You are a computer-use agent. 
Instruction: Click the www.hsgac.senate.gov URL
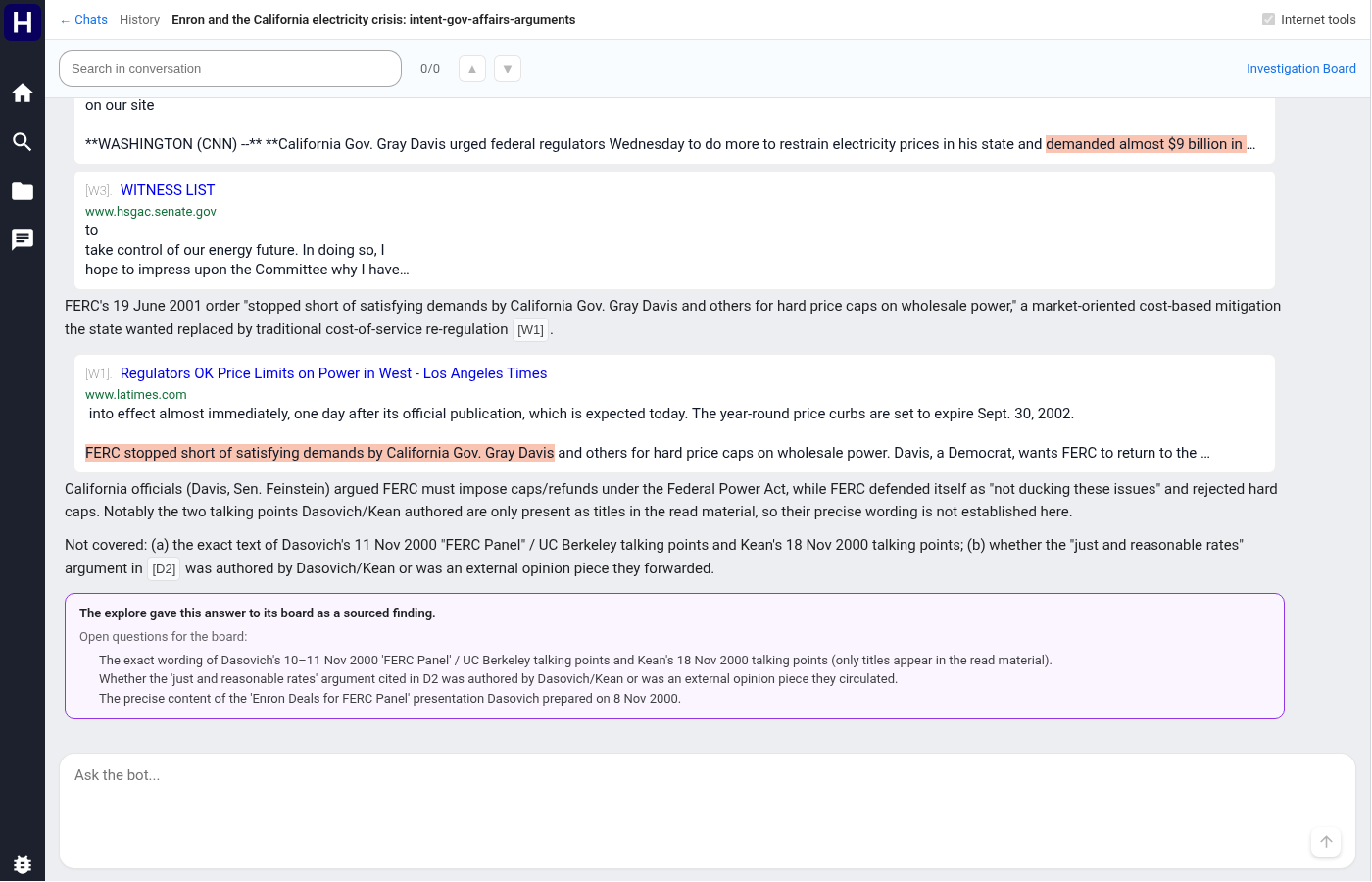[151, 212]
